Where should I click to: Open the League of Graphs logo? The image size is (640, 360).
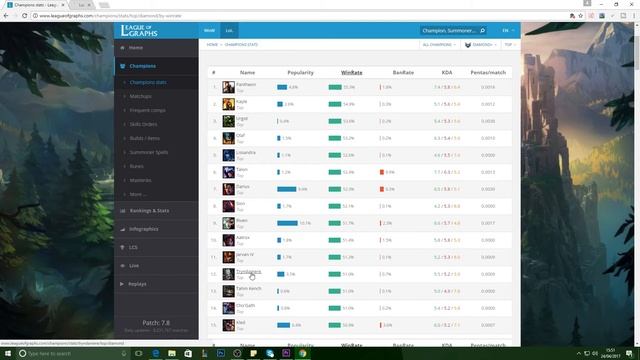click(139, 31)
